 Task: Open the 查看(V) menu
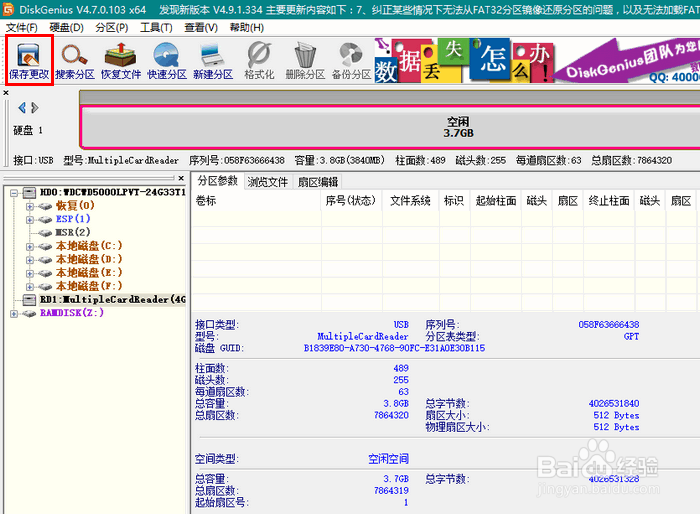(x=201, y=28)
